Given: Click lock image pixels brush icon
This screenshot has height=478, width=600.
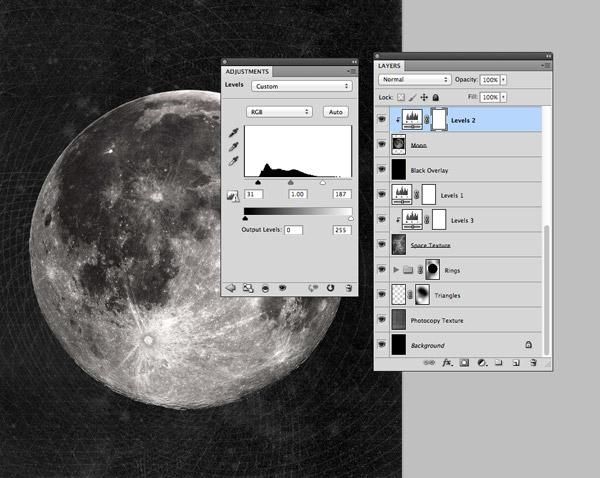Looking at the screenshot, I should click(x=412, y=97).
